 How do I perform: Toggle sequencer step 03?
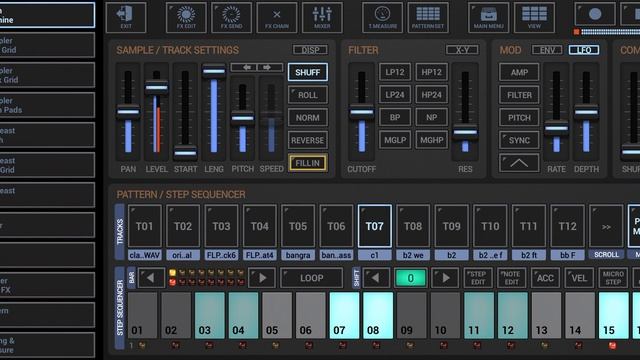(x=209, y=315)
